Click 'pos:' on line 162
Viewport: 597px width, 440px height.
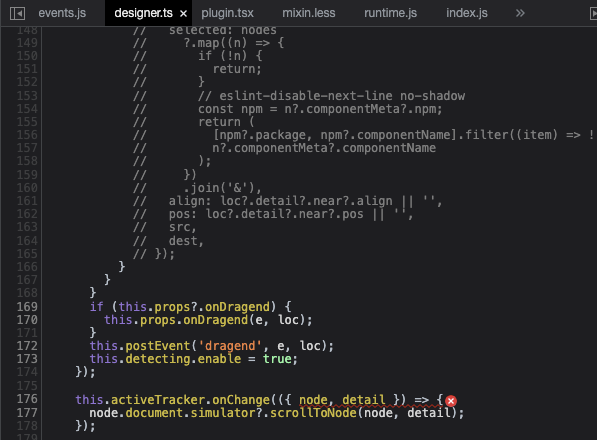coord(183,214)
